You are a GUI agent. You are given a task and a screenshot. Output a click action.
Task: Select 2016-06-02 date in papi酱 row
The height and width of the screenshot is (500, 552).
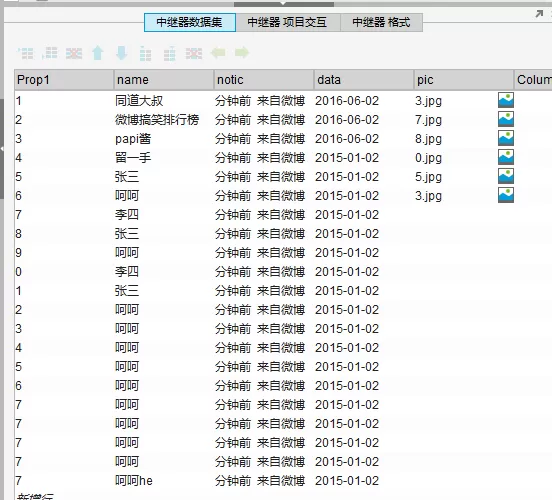coord(364,139)
